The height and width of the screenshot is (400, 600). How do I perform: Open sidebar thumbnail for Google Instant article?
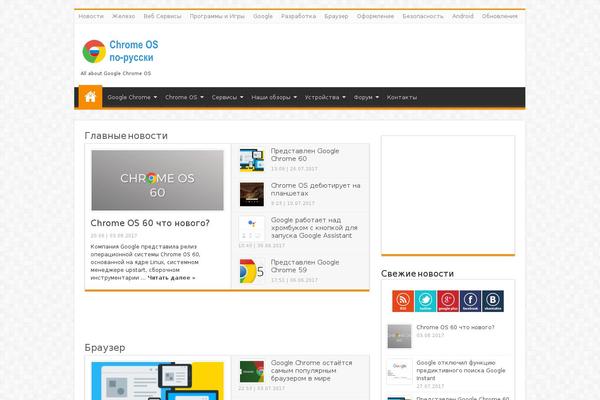(x=399, y=371)
